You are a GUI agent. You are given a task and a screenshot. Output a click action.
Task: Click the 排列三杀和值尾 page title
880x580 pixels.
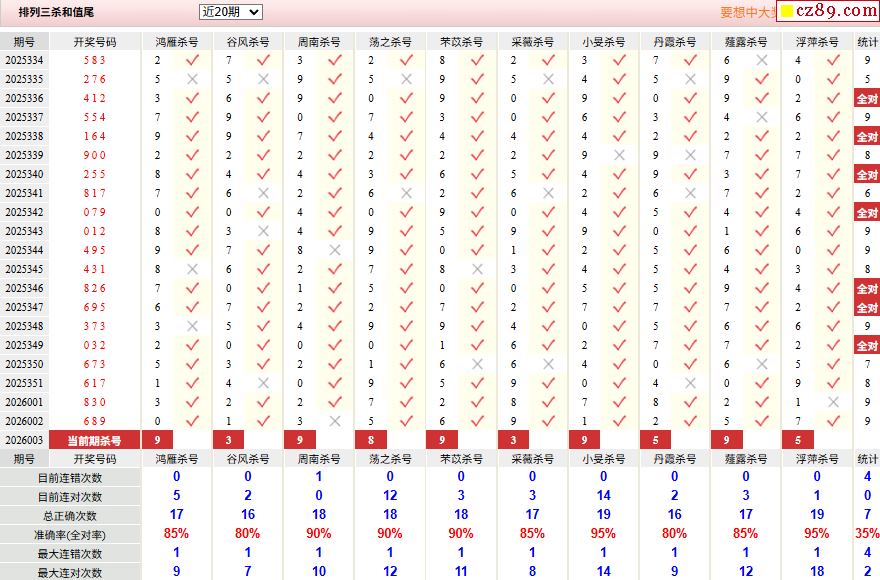click(x=56, y=12)
